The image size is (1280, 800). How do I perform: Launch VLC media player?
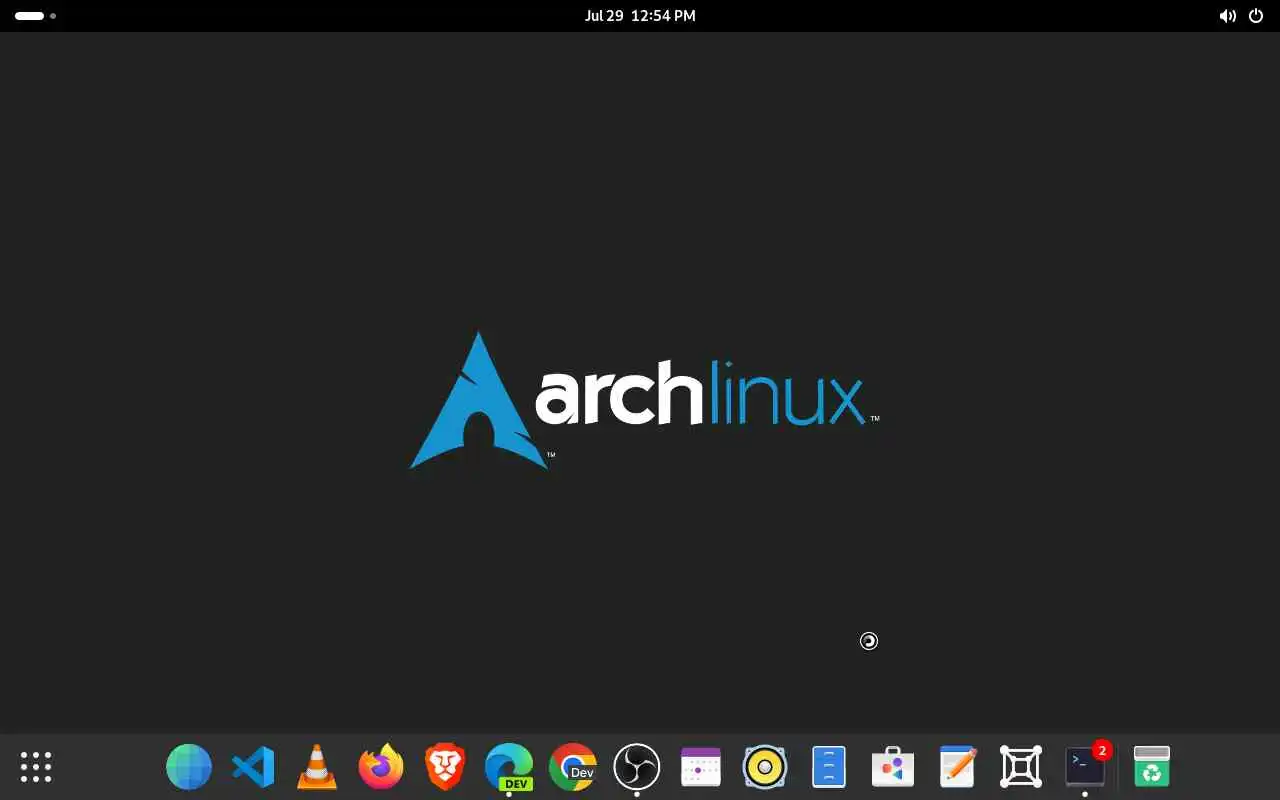(x=317, y=767)
